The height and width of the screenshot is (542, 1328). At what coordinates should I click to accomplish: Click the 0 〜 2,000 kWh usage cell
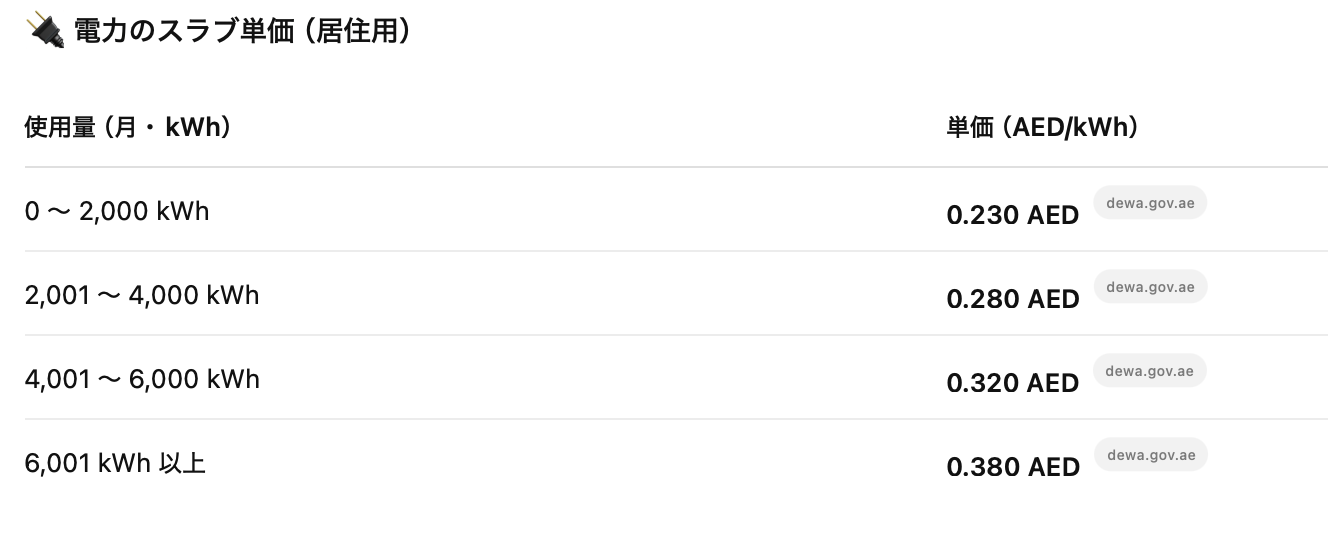(x=117, y=211)
